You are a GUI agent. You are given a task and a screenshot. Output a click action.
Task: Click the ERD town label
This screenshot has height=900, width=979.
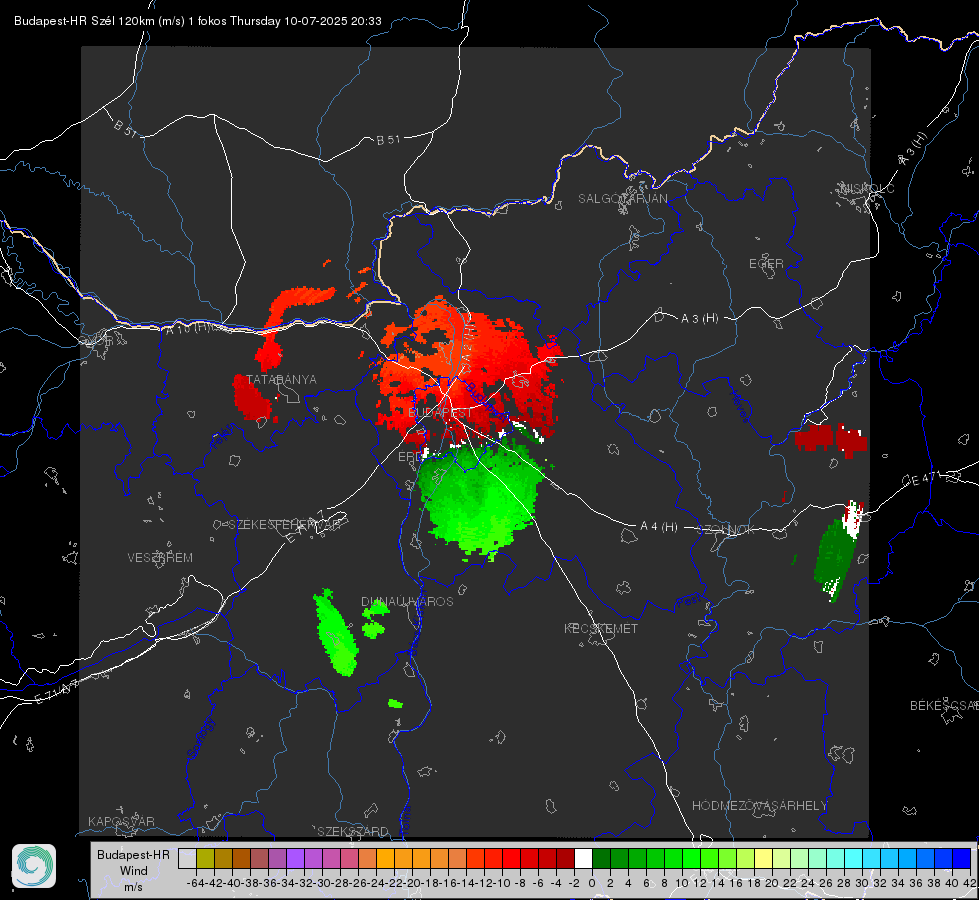coord(410,457)
